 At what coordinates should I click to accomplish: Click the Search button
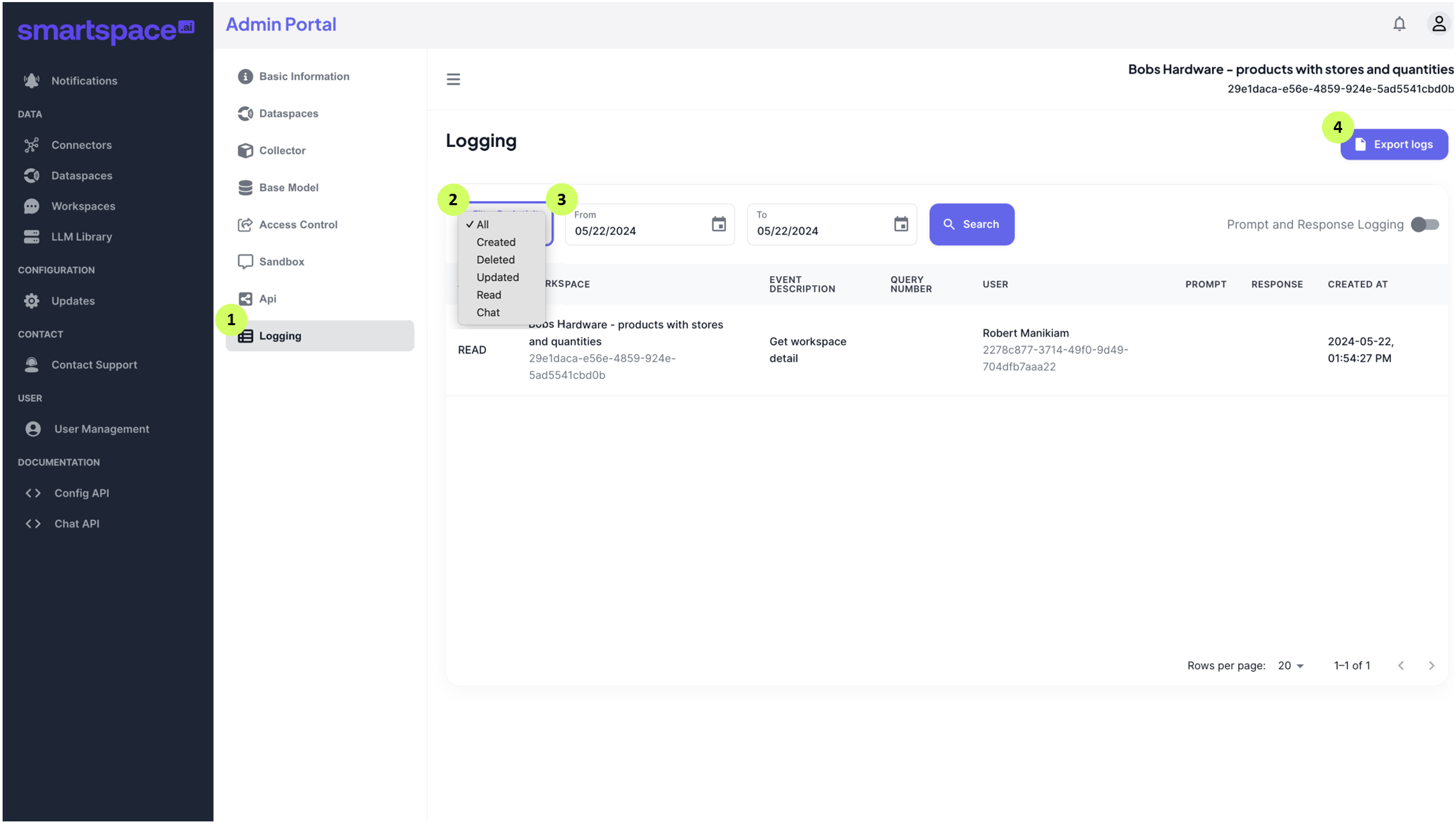tap(971, 225)
